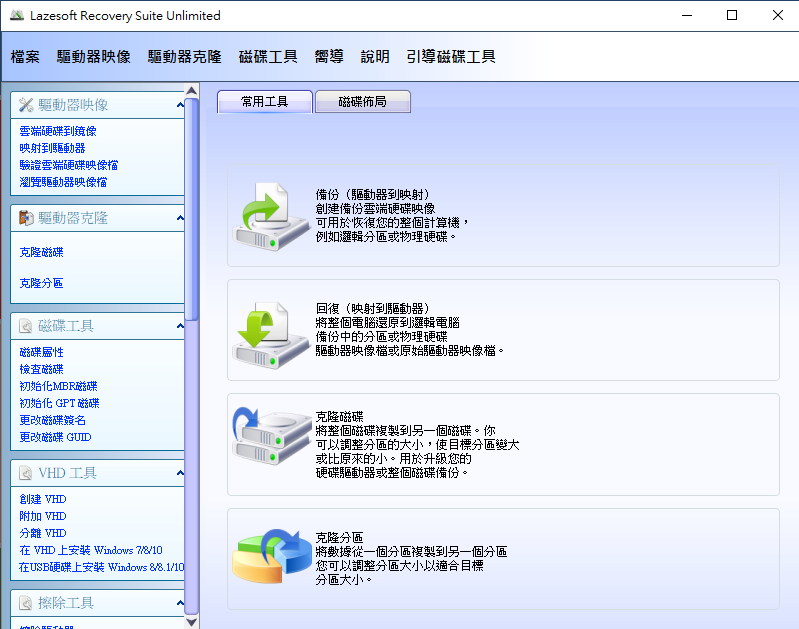Click the 驗證雲端硬碟映像檔 link
The image size is (799, 629).
click(x=69, y=165)
